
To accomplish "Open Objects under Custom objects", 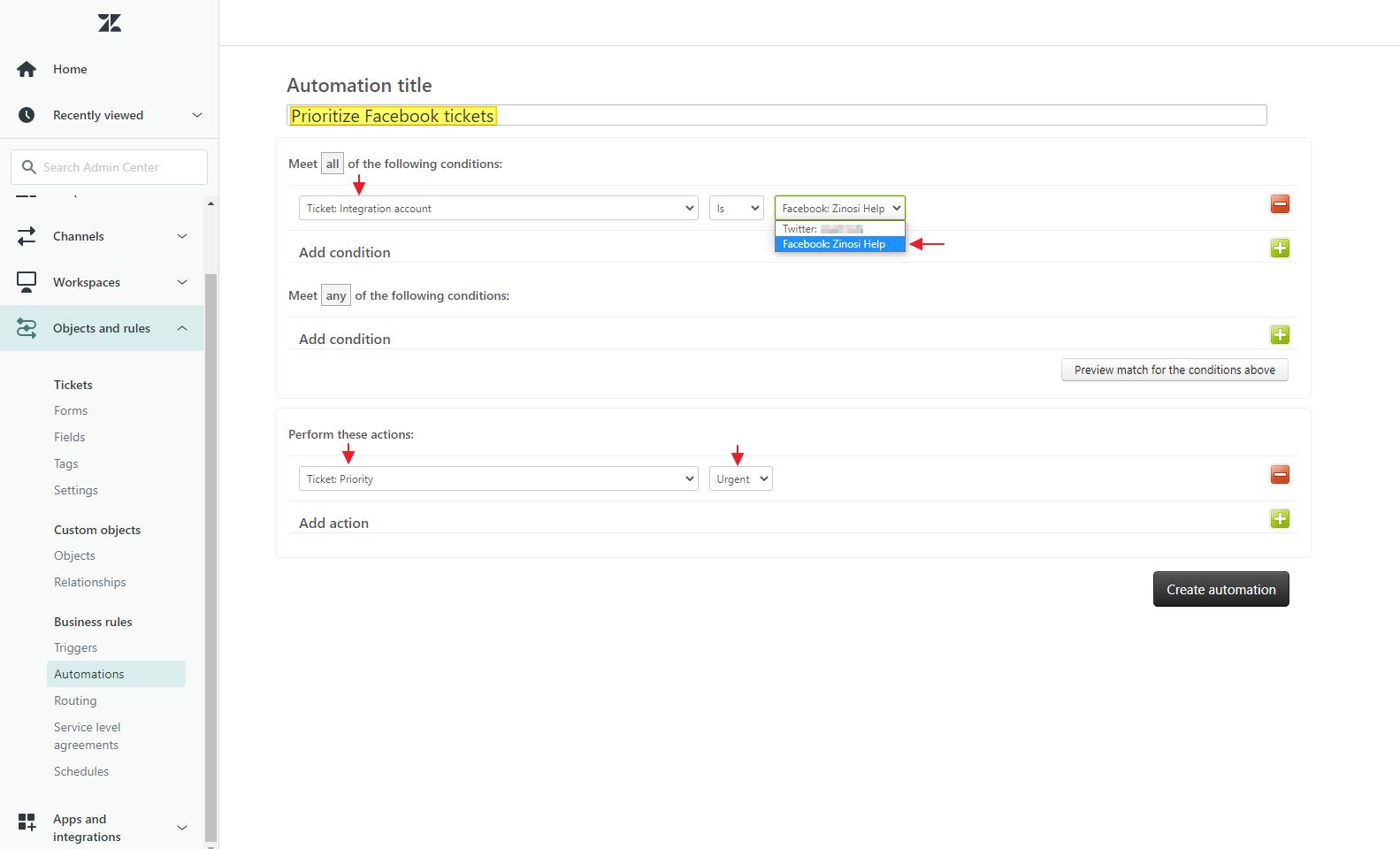I will pos(75,555).
